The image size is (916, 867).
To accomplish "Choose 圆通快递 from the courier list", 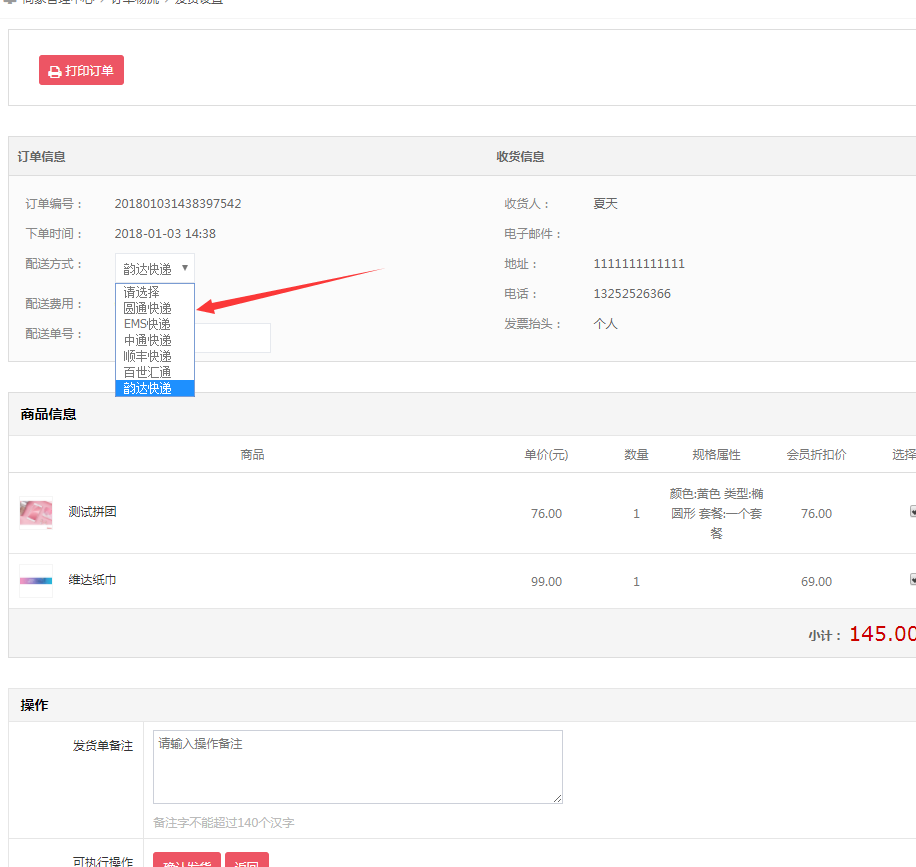I will [x=147, y=308].
